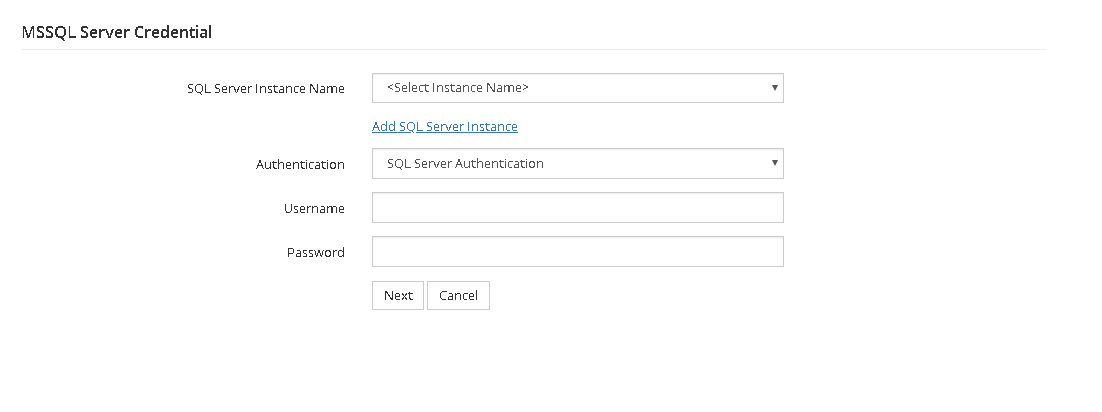Click the <Select Instance Name> placeholder text
The height and width of the screenshot is (412, 1102).
(x=458, y=88)
